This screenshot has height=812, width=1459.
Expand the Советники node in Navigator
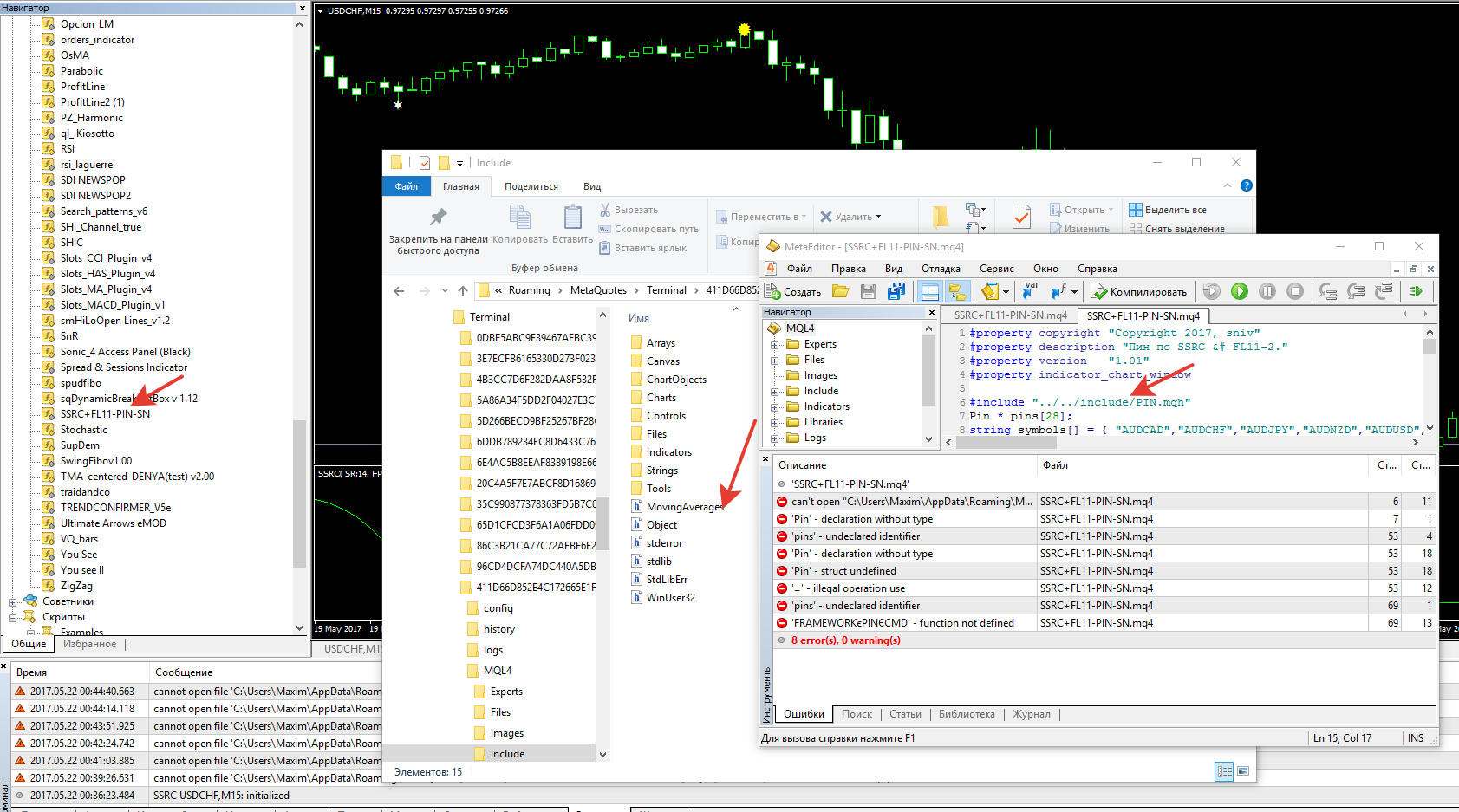13,601
